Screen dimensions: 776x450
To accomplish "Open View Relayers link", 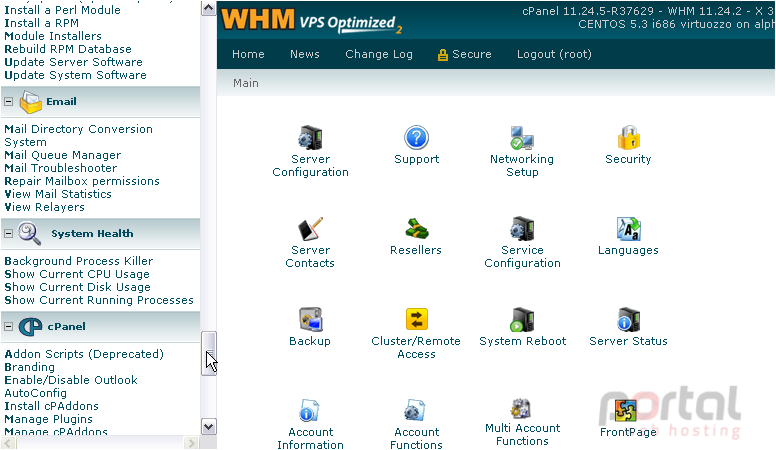I will (x=44, y=207).
